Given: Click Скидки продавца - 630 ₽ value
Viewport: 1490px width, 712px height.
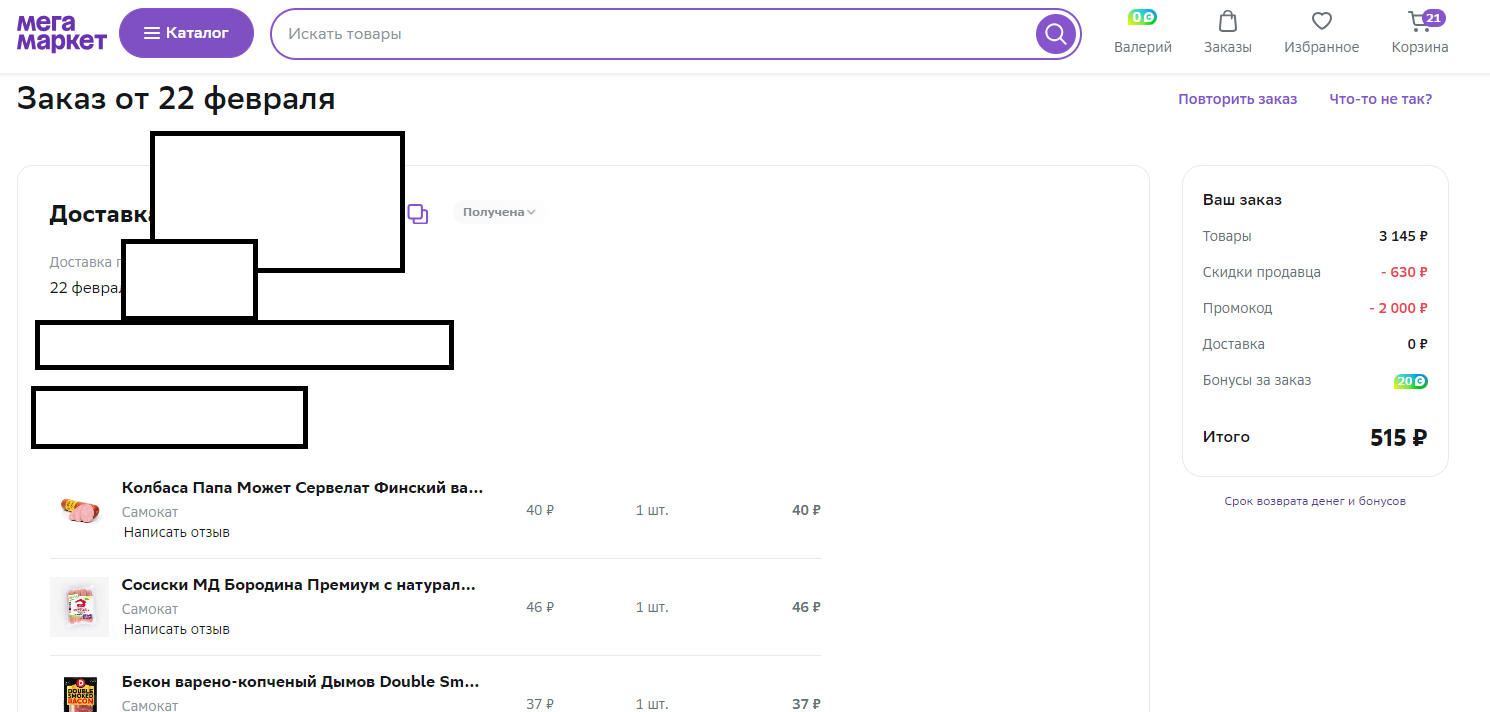Looking at the screenshot, I should pos(1404,272).
